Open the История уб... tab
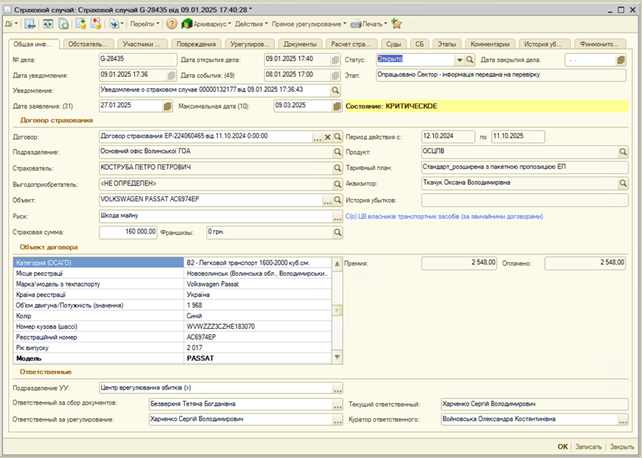Screen dimensions: 642x458 coord(545,44)
